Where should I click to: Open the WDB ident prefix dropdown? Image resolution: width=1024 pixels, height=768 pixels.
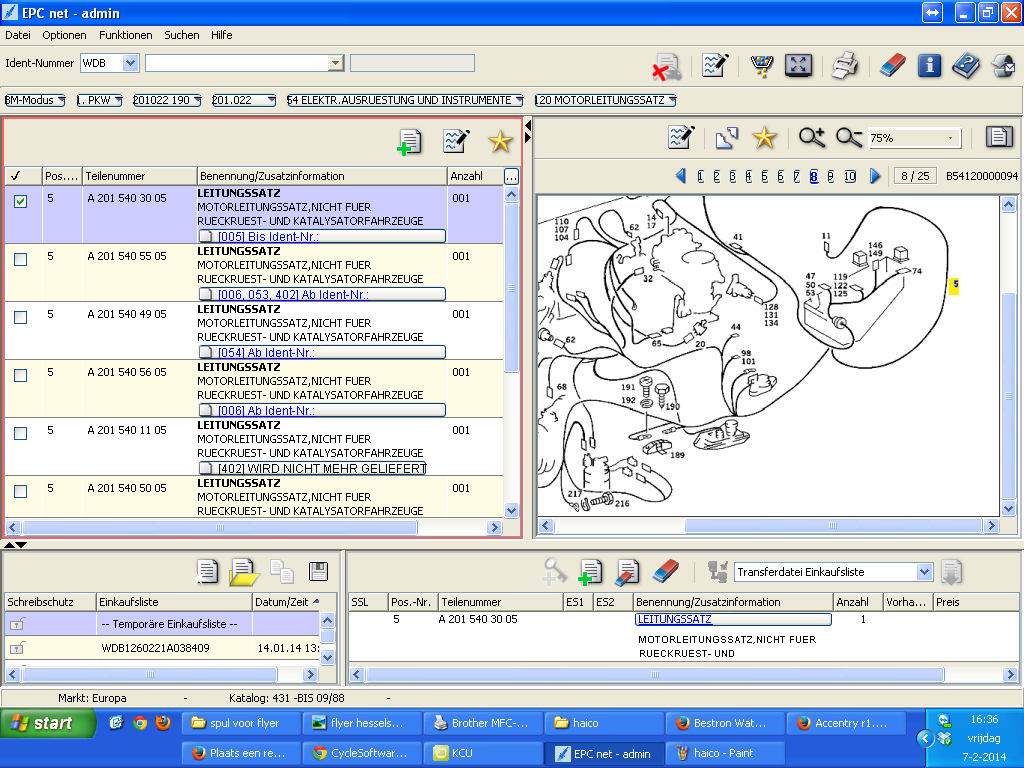tap(130, 63)
